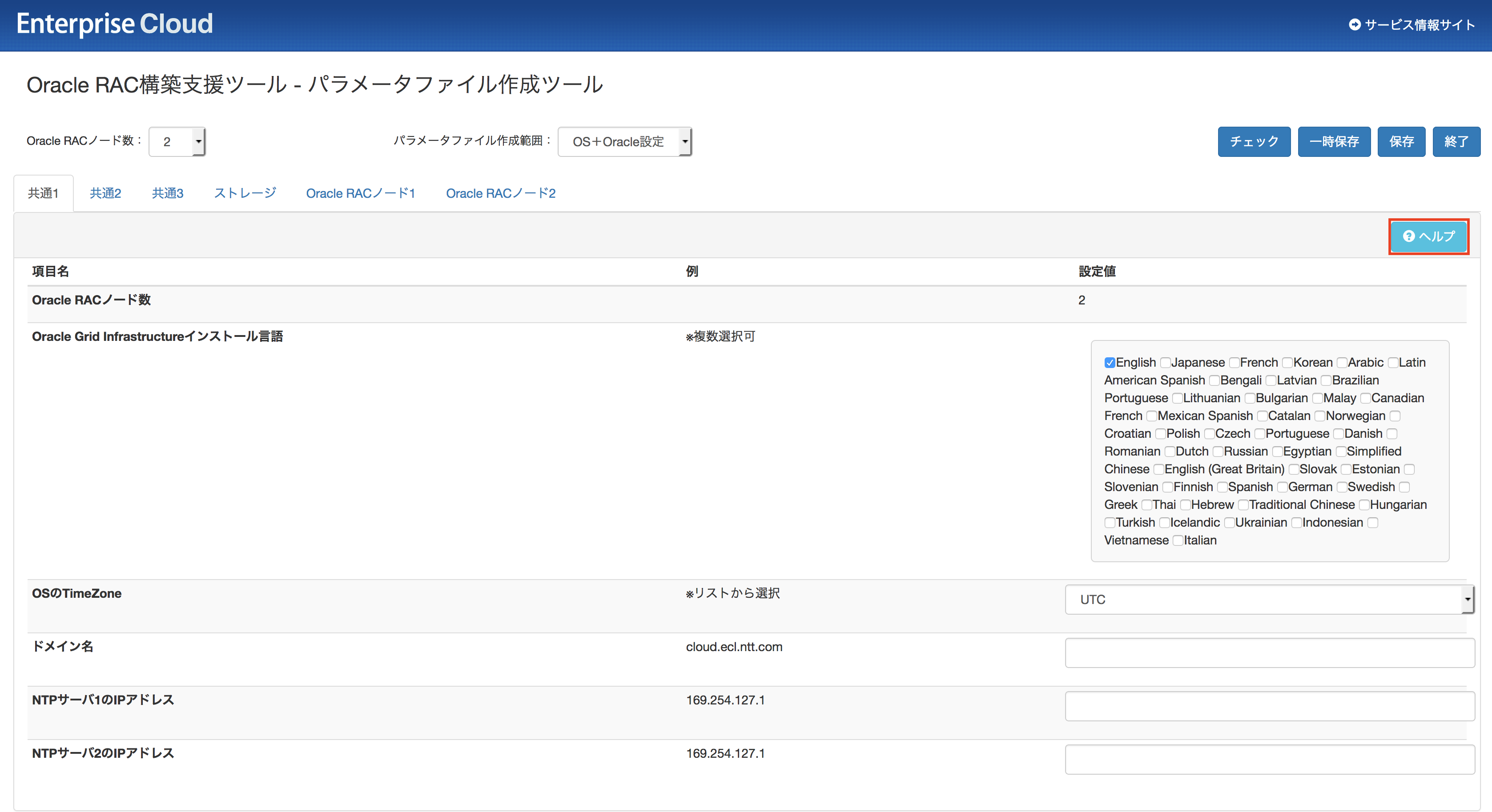The image size is (1492, 812).
Task: Enable the Japanese language checkbox
Action: [x=1165, y=363]
